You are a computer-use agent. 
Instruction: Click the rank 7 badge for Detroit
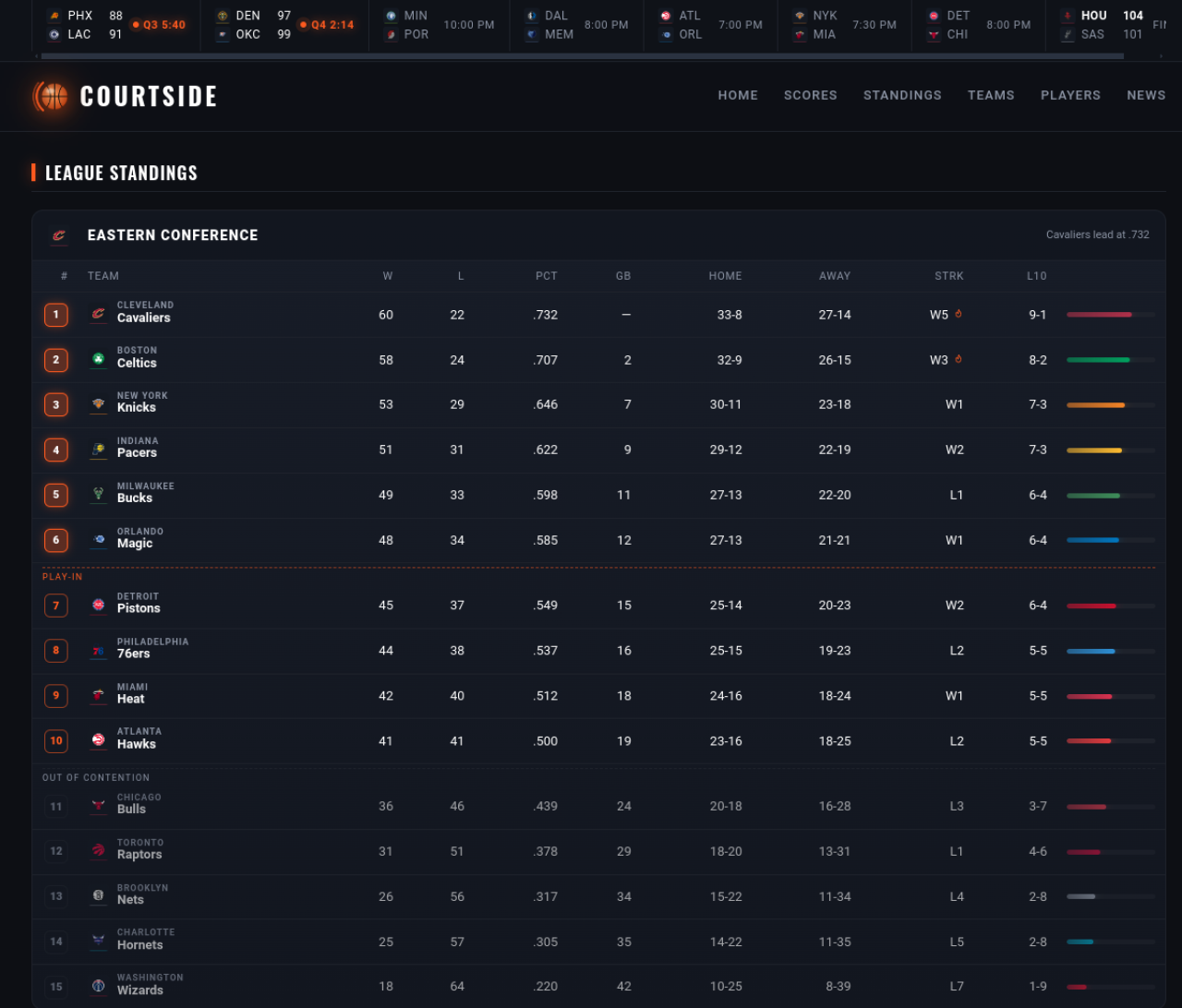click(x=55, y=605)
